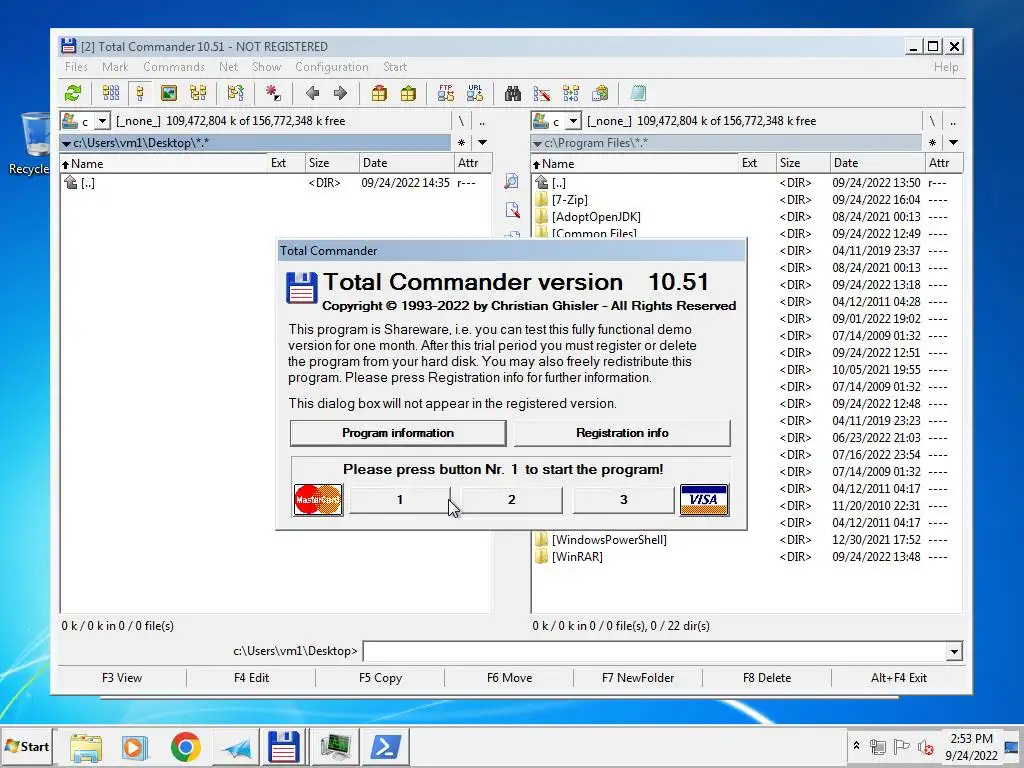Sort the right panel by the Date column header
The width and height of the screenshot is (1024, 768).
click(x=877, y=163)
